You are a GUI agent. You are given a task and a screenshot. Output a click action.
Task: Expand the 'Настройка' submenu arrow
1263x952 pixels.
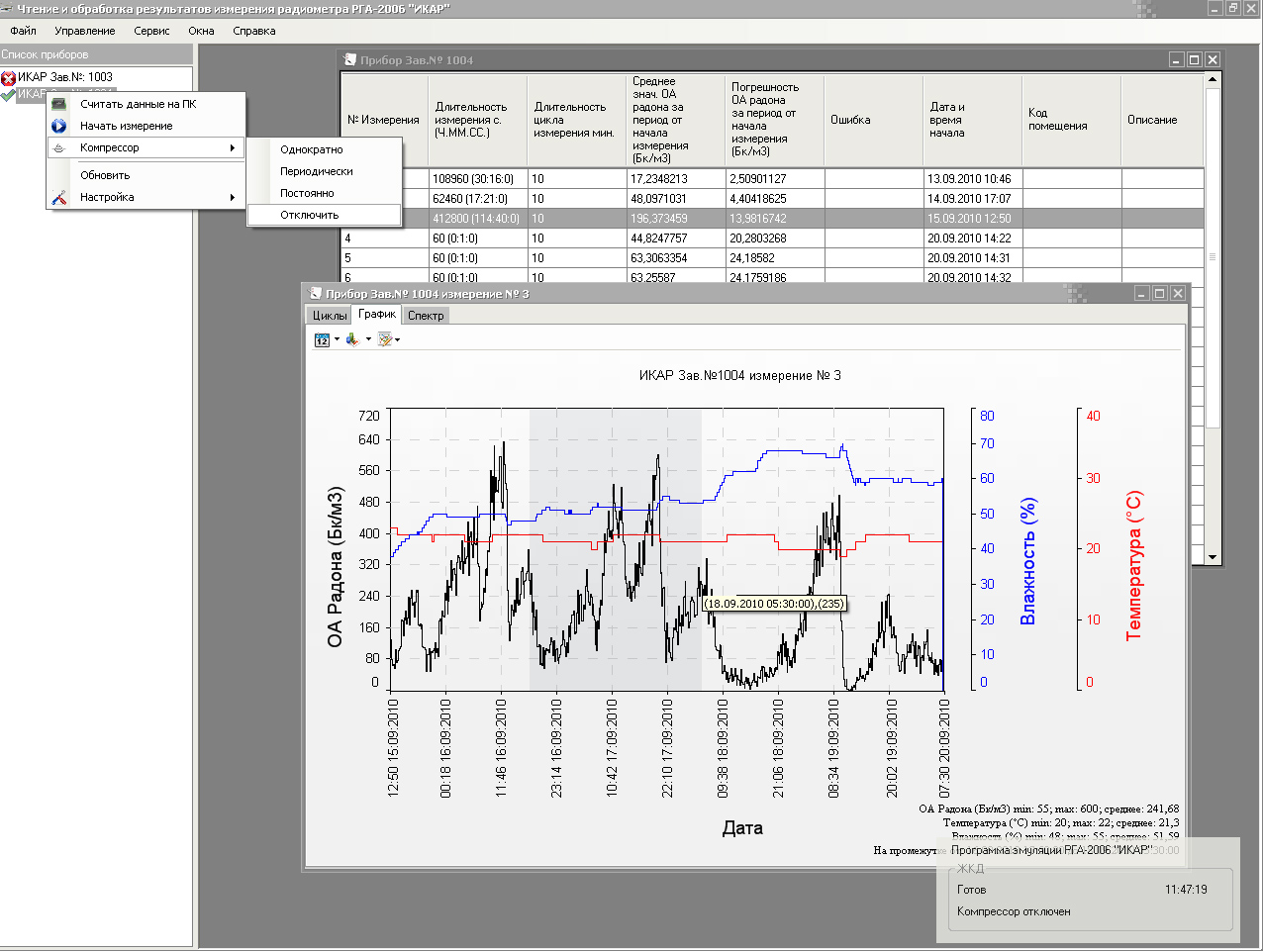pyautogui.click(x=233, y=197)
